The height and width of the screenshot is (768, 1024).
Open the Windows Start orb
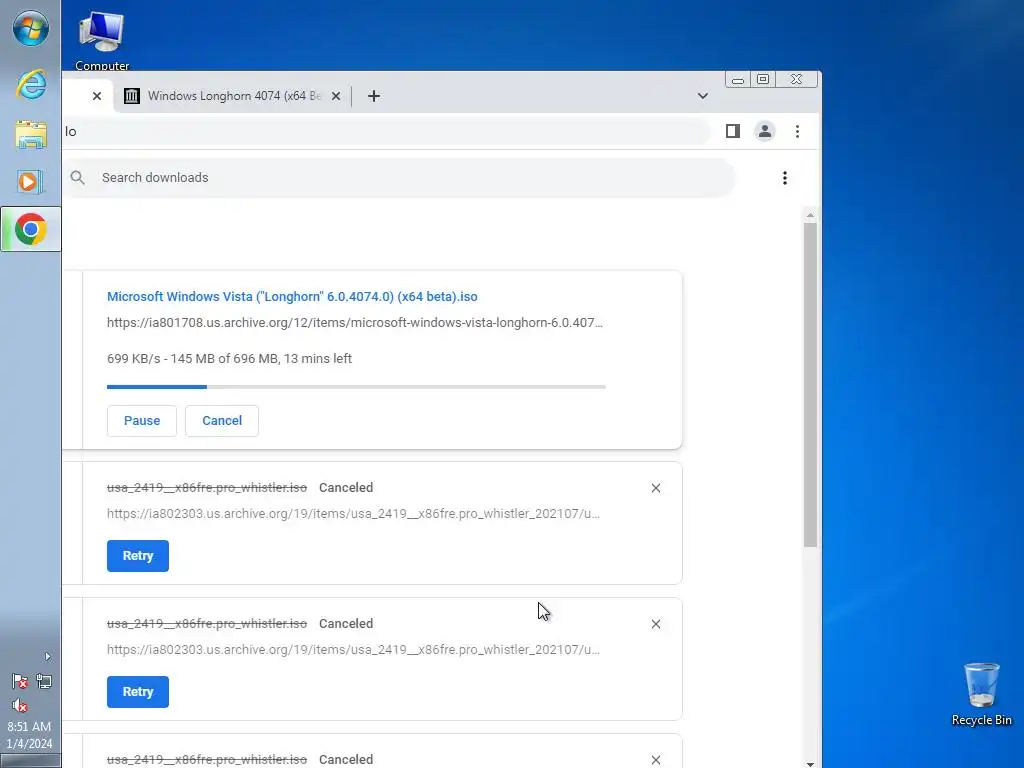31,29
